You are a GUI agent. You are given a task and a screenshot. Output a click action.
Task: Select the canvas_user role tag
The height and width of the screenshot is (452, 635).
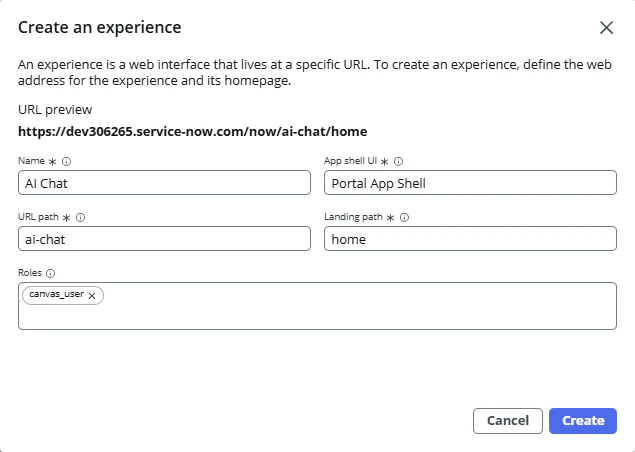pyautogui.click(x=56, y=296)
